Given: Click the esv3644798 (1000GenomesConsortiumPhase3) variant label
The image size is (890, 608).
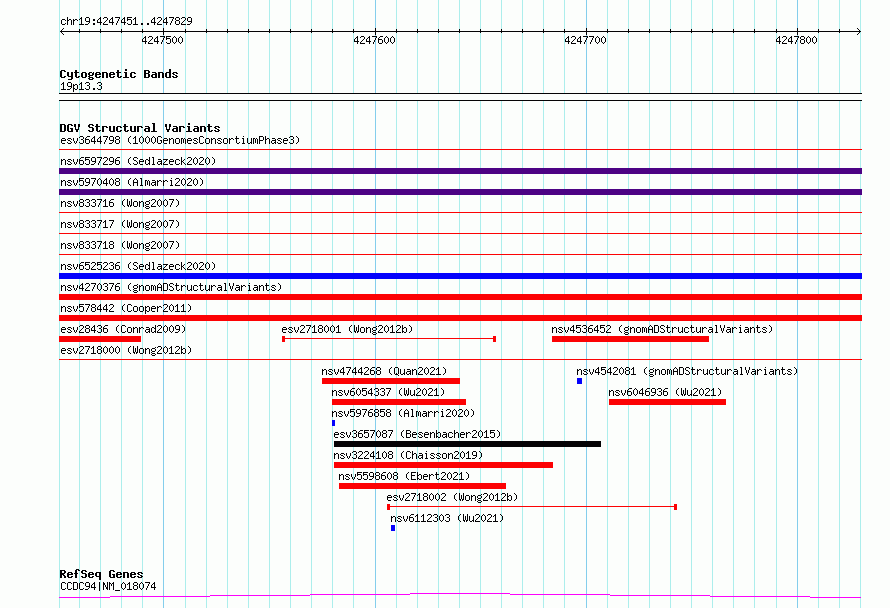Looking at the screenshot, I should 180,140.
